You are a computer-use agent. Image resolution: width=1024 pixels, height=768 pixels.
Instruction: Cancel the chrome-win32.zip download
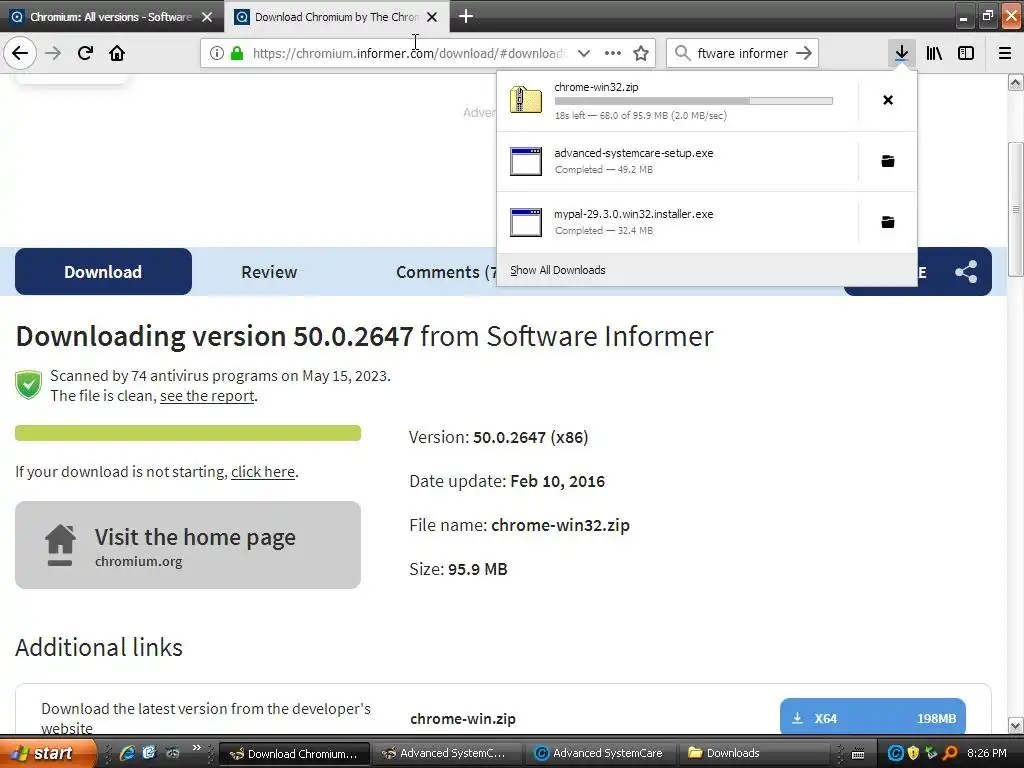point(888,100)
